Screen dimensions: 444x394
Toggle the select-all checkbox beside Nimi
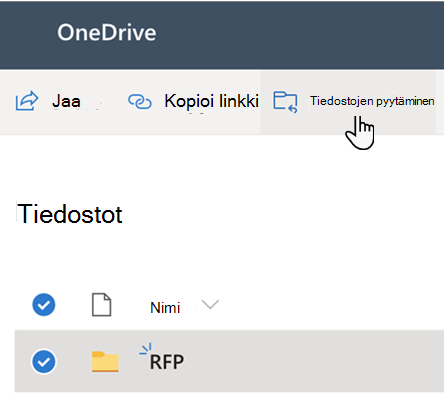click(44, 305)
